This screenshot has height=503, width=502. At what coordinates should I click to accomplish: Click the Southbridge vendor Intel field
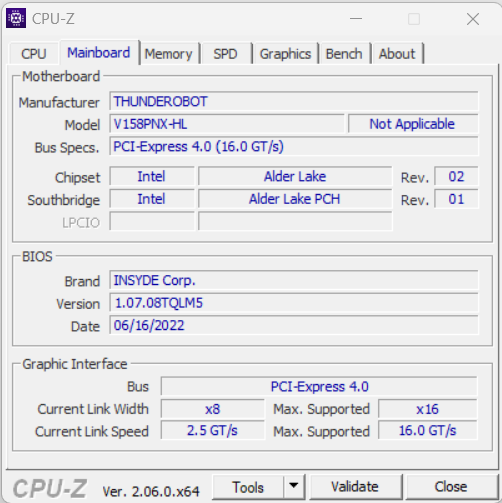point(152,199)
